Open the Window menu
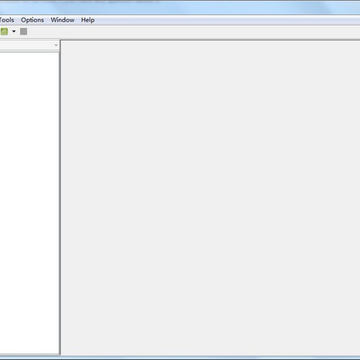Screen dimensions: 360x360 click(62, 20)
